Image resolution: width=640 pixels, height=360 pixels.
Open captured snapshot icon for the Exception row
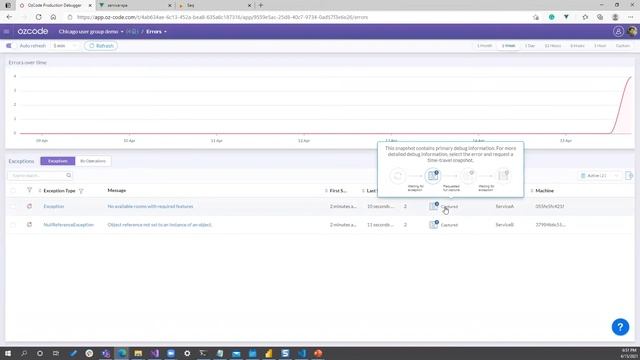[433, 206]
